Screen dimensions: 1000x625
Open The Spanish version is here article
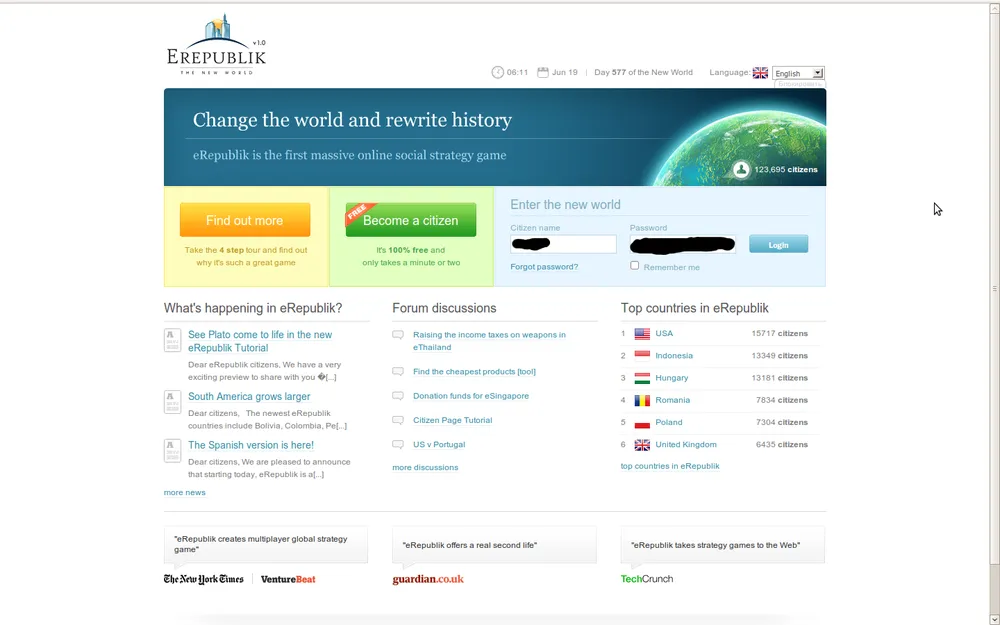coord(251,445)
